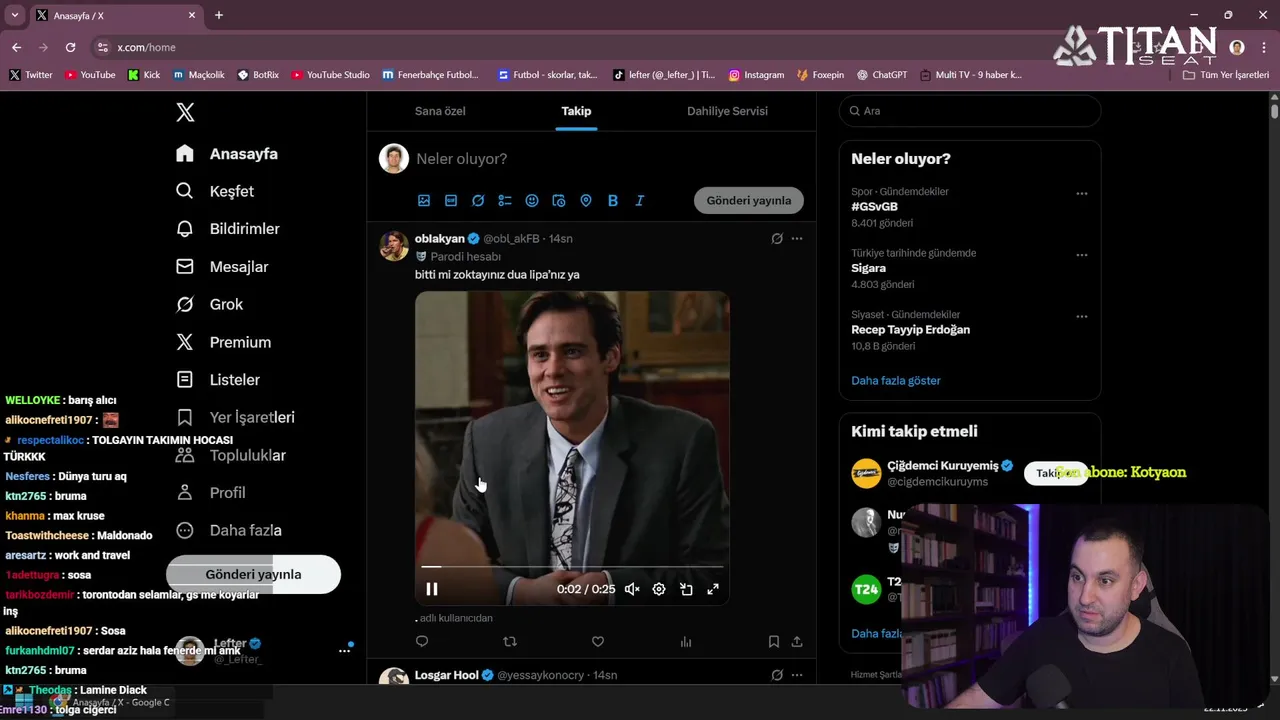
Task: Open ChatGPT bookmark
Action: tap(881, 75)
